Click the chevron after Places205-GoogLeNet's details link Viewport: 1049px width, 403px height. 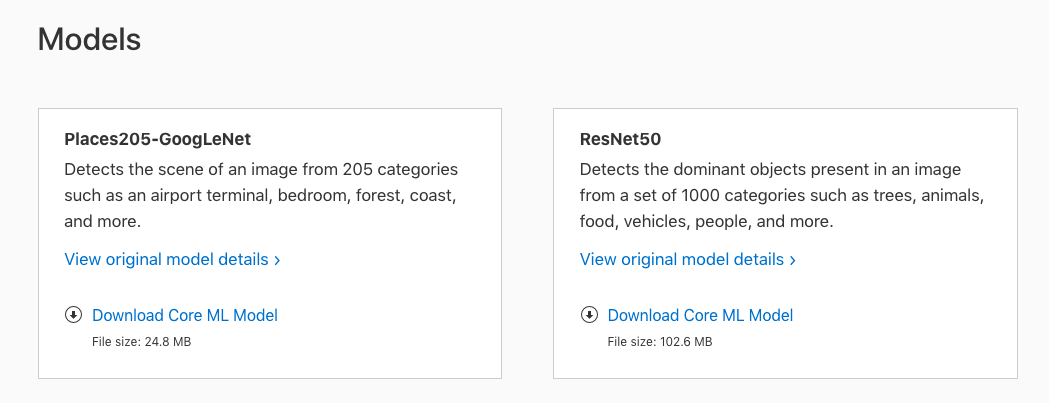[x=277, y=260]
